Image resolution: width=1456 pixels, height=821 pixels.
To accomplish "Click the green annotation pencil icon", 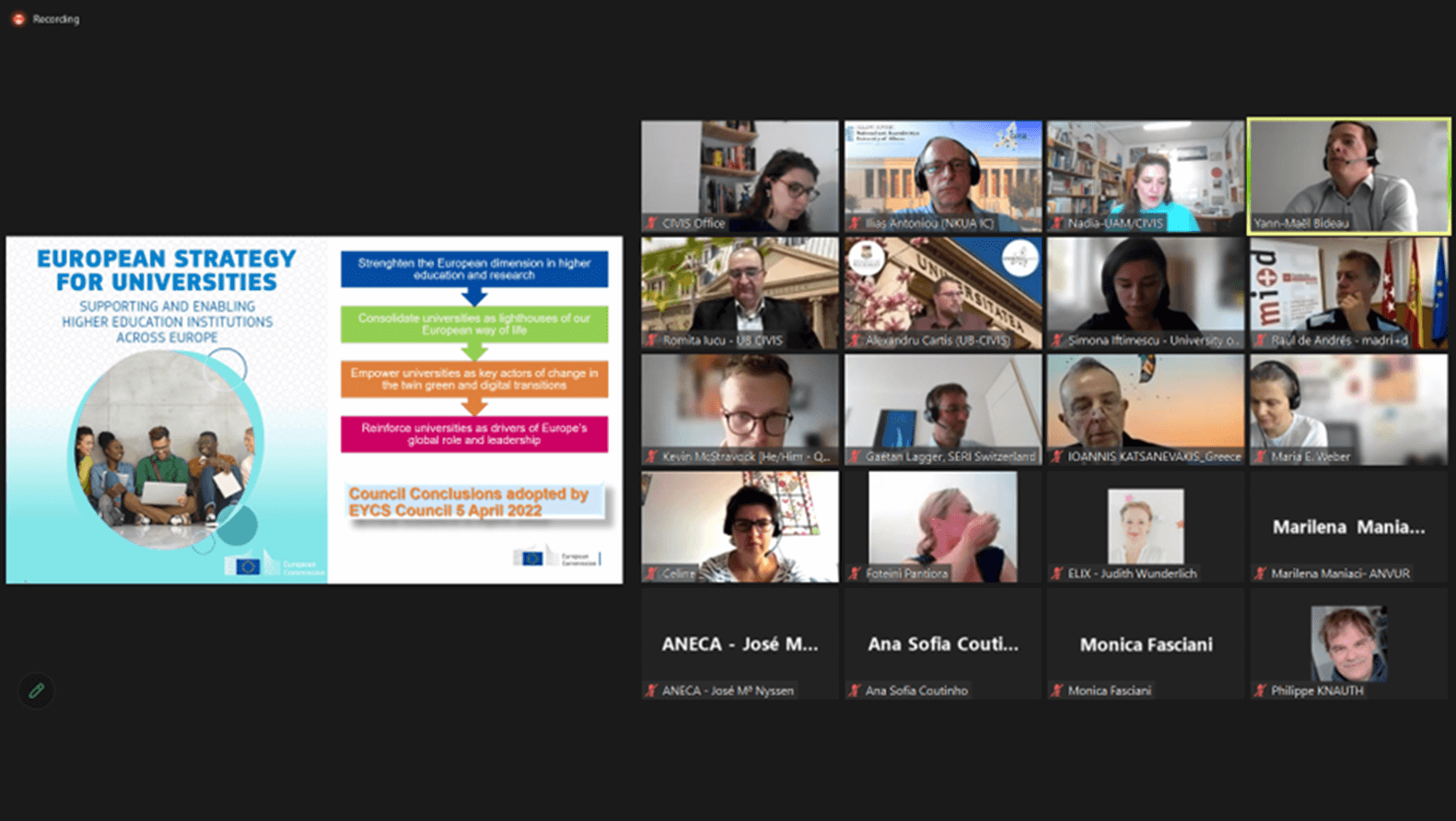I will pyautogui.click(x=36, y=690).
